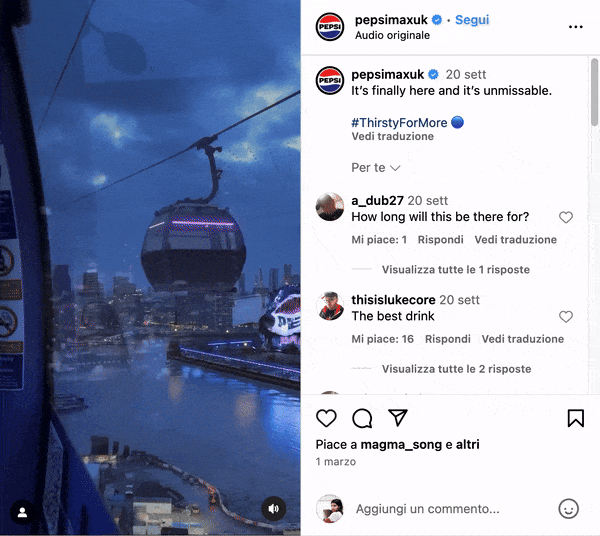Focus the 'Aggiungi un commento...' field

tap(427, 509)
